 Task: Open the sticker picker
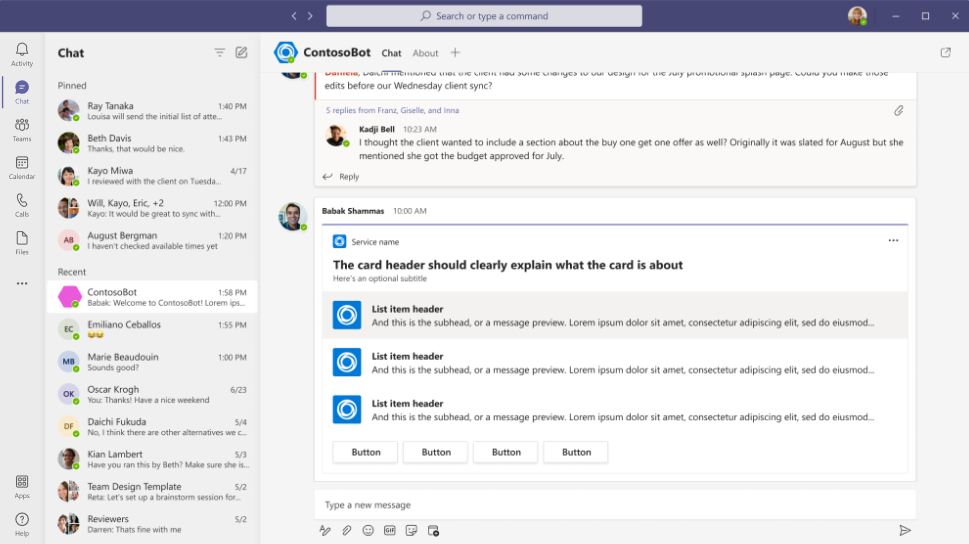pos(411,530)
